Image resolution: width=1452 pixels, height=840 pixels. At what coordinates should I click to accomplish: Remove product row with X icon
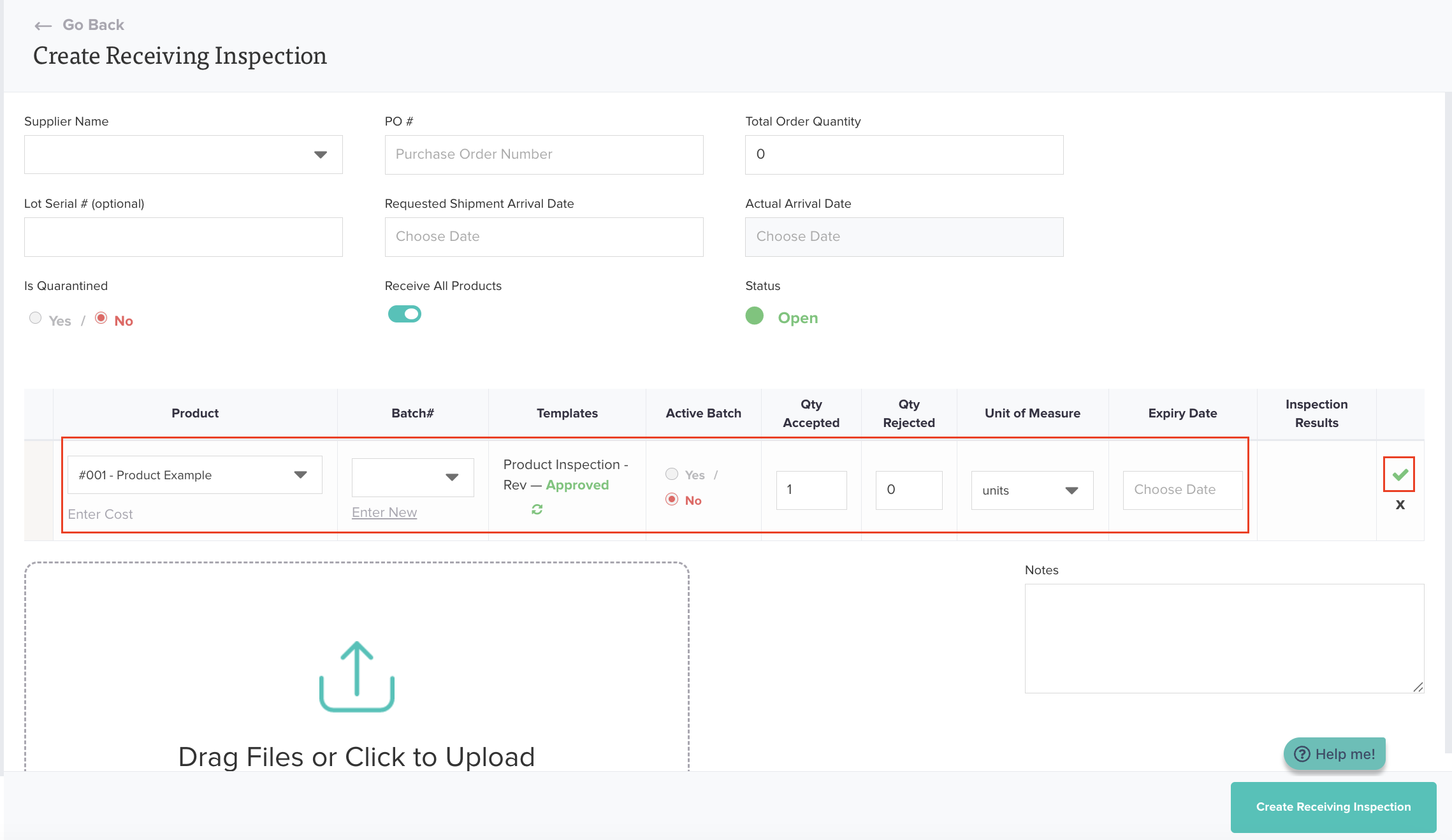(x=1400, y=505)
